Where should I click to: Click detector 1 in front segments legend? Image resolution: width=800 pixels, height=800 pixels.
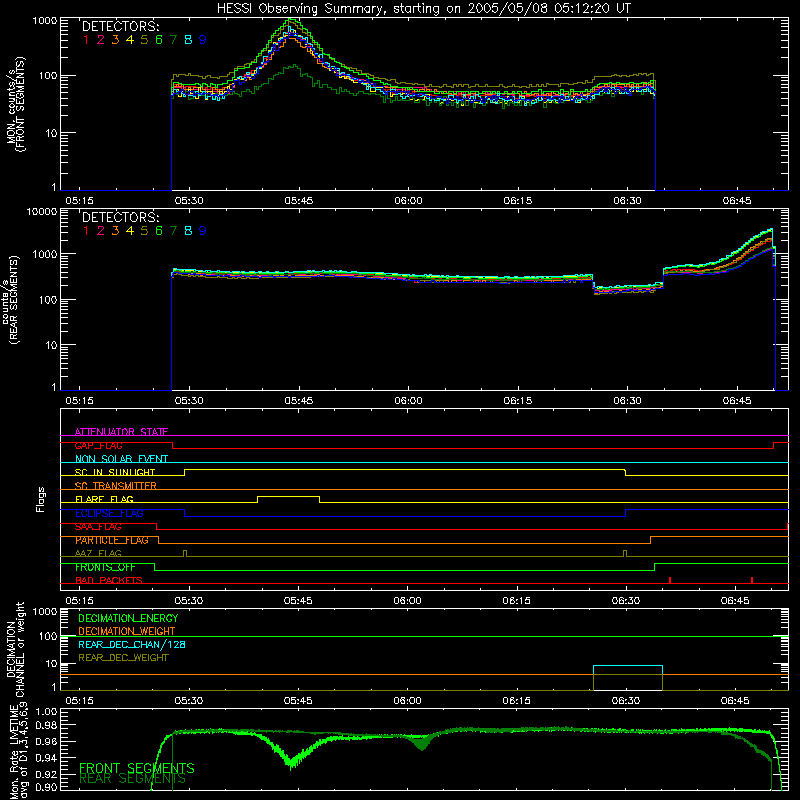click(86, 40)
